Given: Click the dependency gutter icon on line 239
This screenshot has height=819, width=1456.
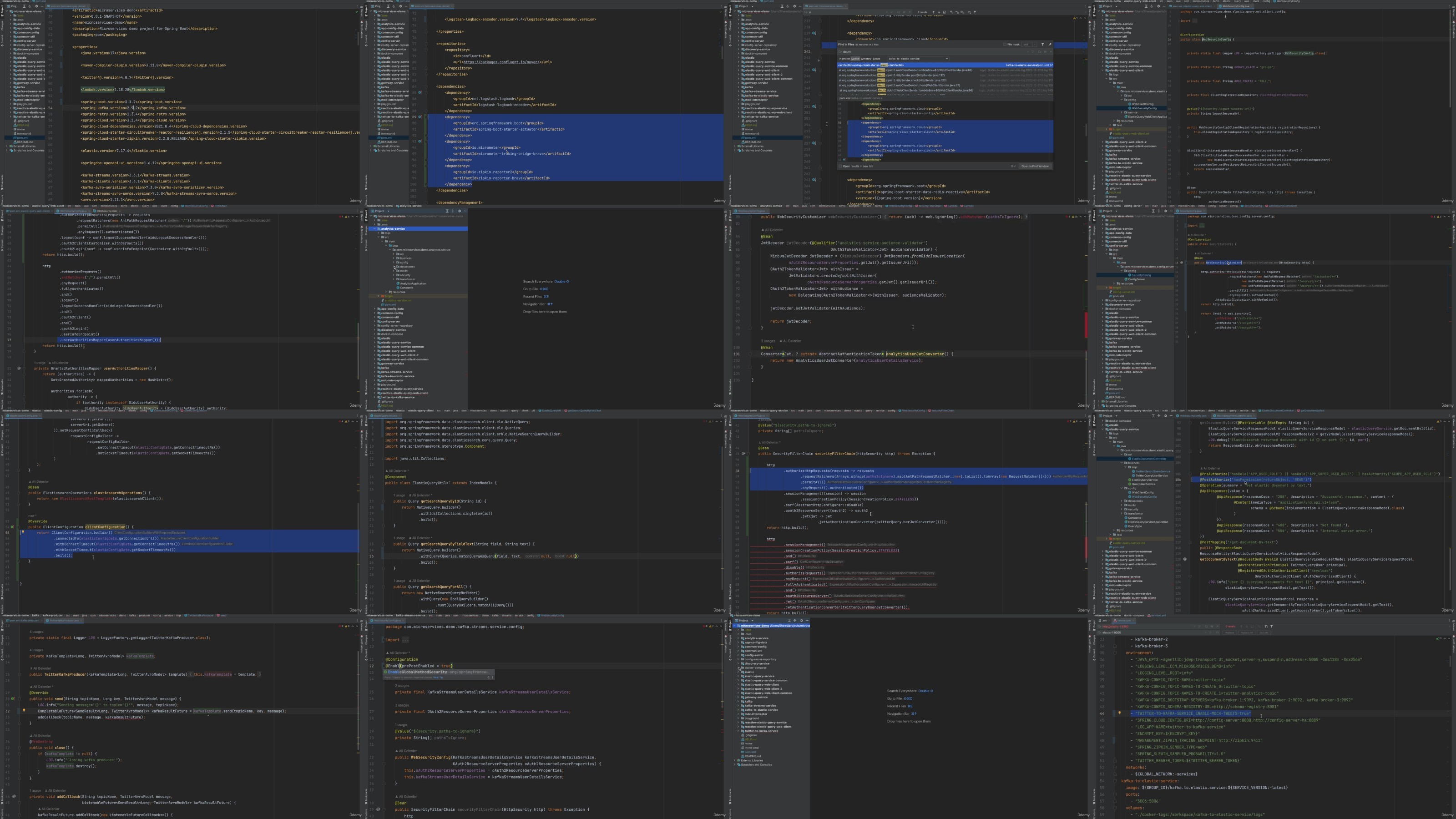Looking at the screenshot, I should pyautogui.click(x=814, y=33).
